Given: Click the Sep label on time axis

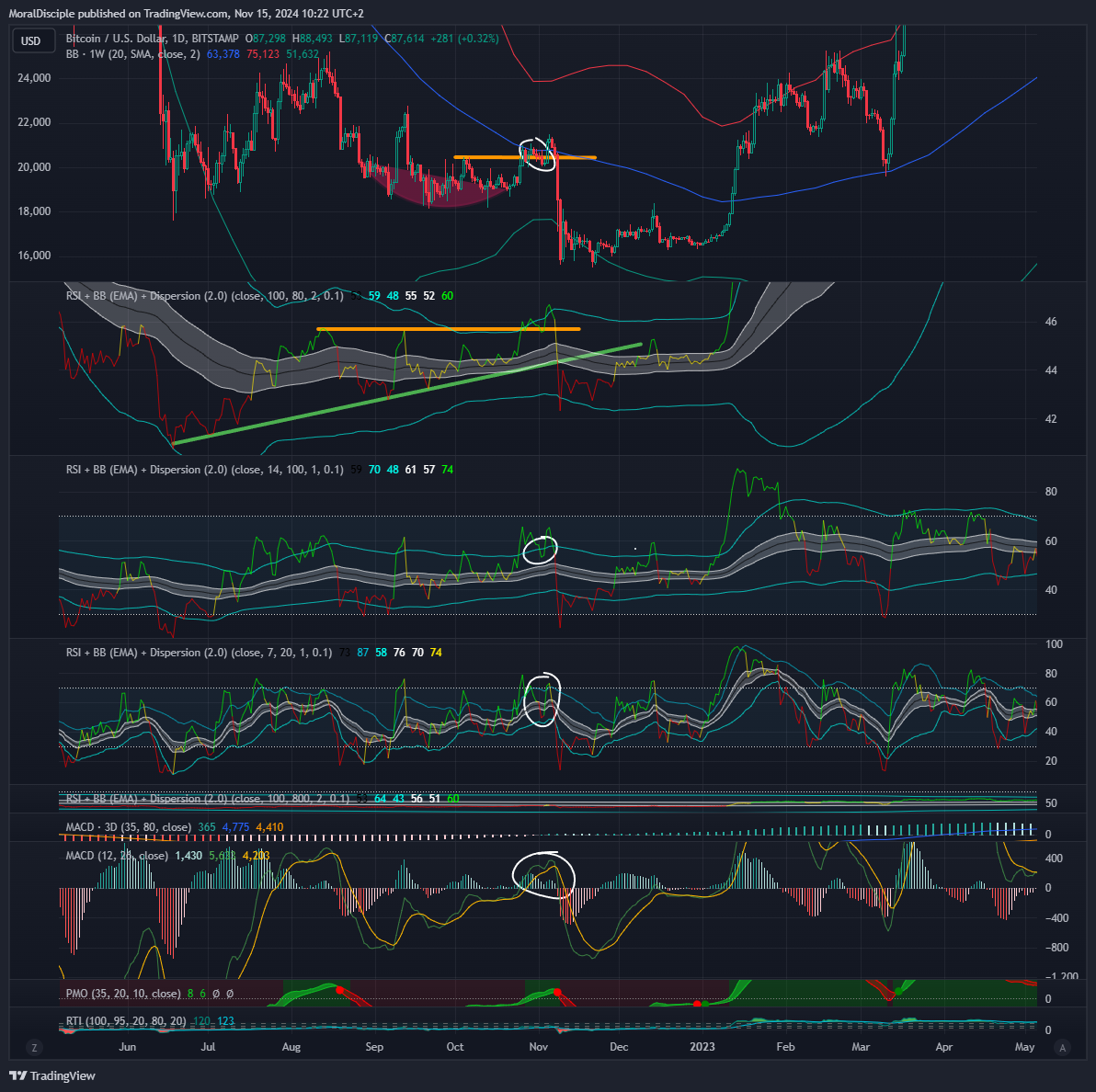Looking at the screenshot, I should click(374, 1047).
